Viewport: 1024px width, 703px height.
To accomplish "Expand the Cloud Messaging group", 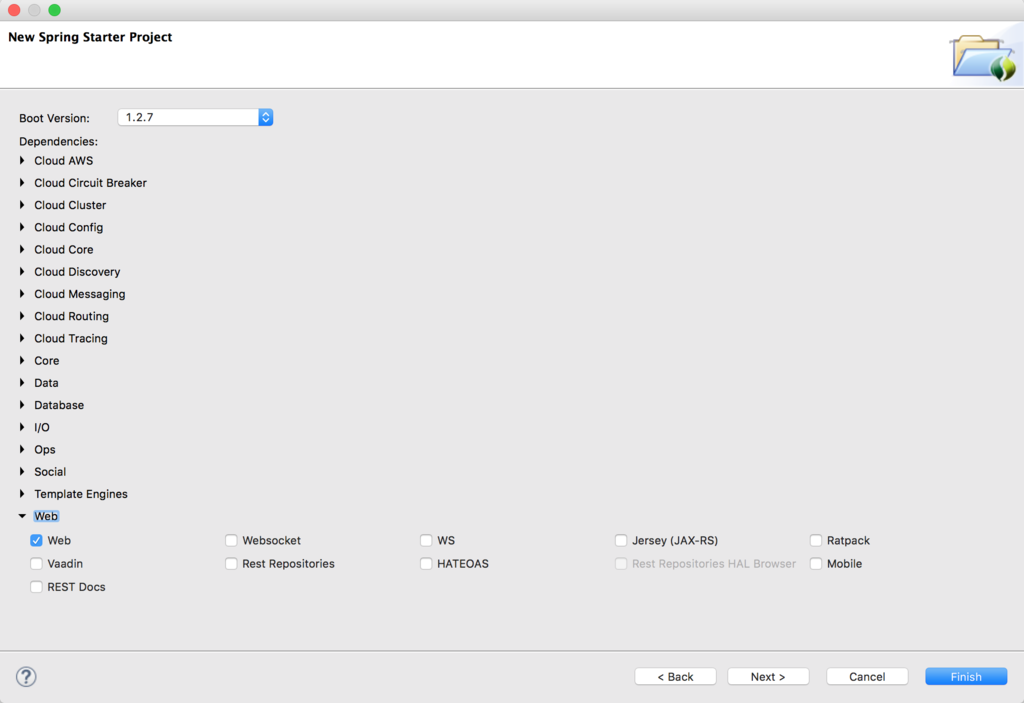I will [22, 294].
